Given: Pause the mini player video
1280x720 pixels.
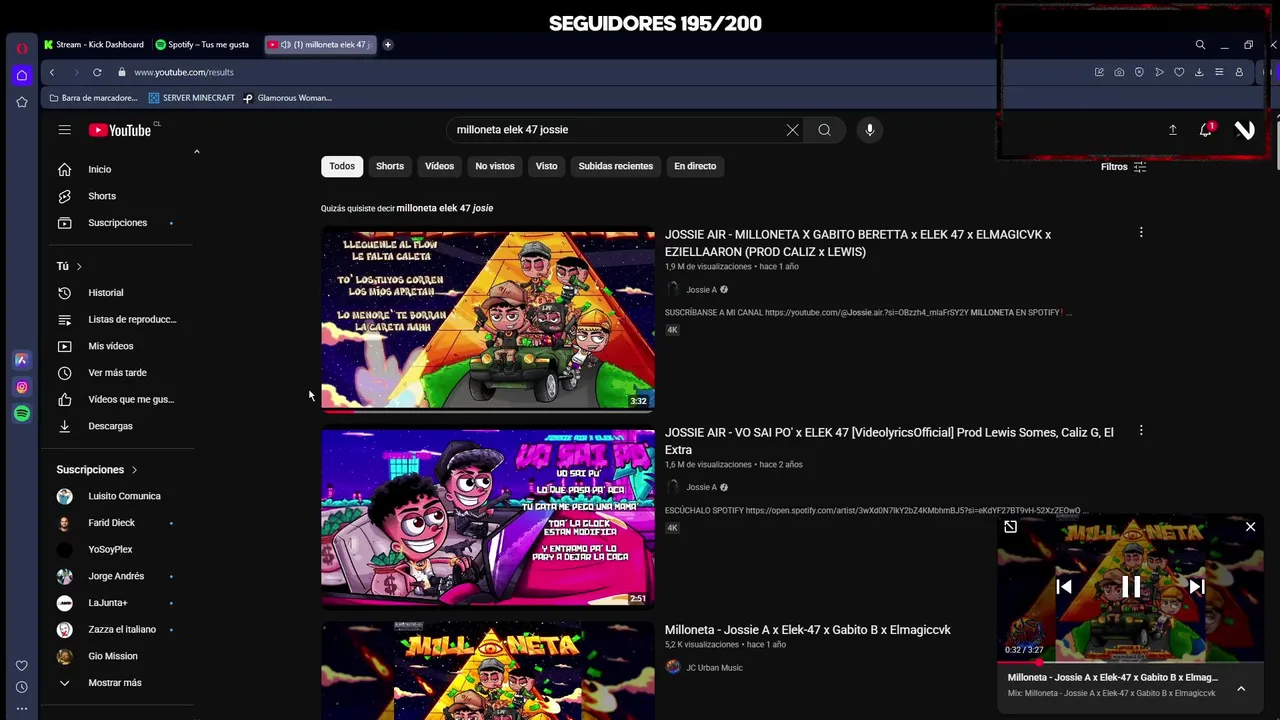Looking at the screenshot, I should (1131, 587).
